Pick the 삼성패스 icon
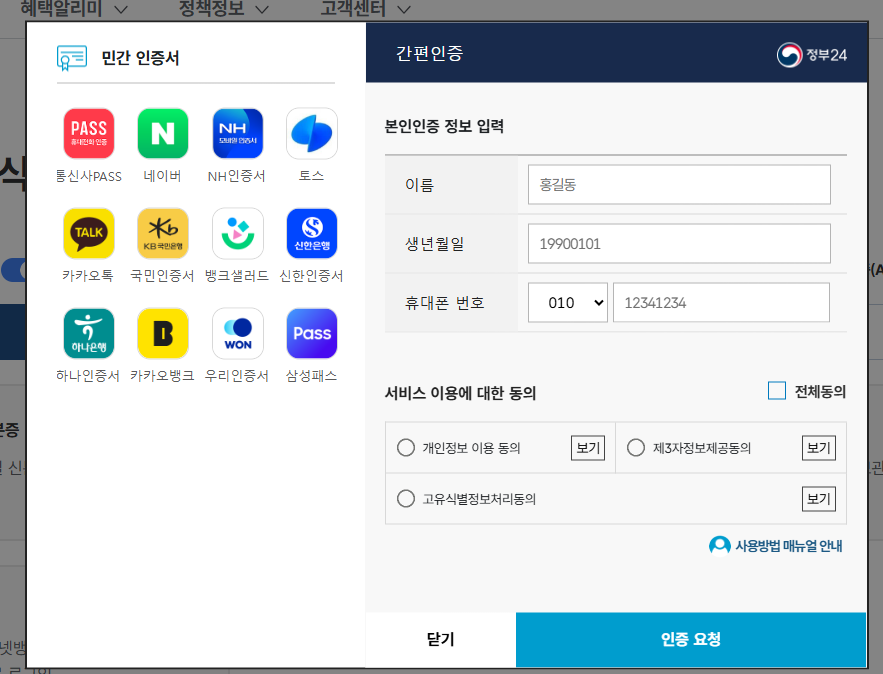Image resolution: width=883 pixels, height=674 pixels. click(312, 333)
